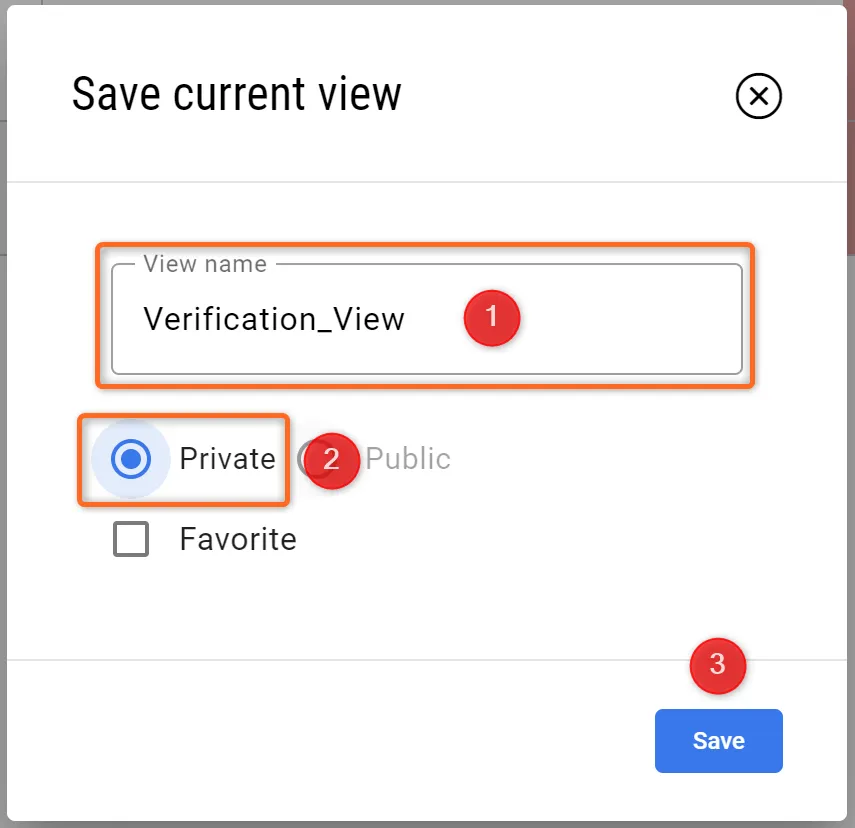
Task: Click the word "current" in dialog heading
Action: pyautogui.click(x=238, y=95)
